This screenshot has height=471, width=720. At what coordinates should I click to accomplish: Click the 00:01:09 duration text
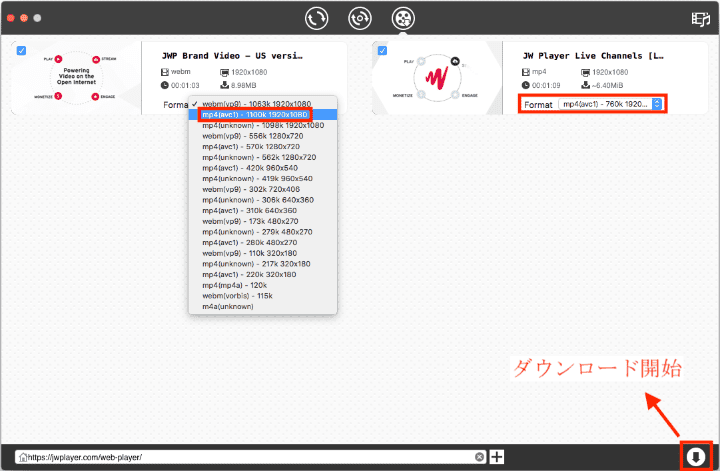click(x=546, y=85)
